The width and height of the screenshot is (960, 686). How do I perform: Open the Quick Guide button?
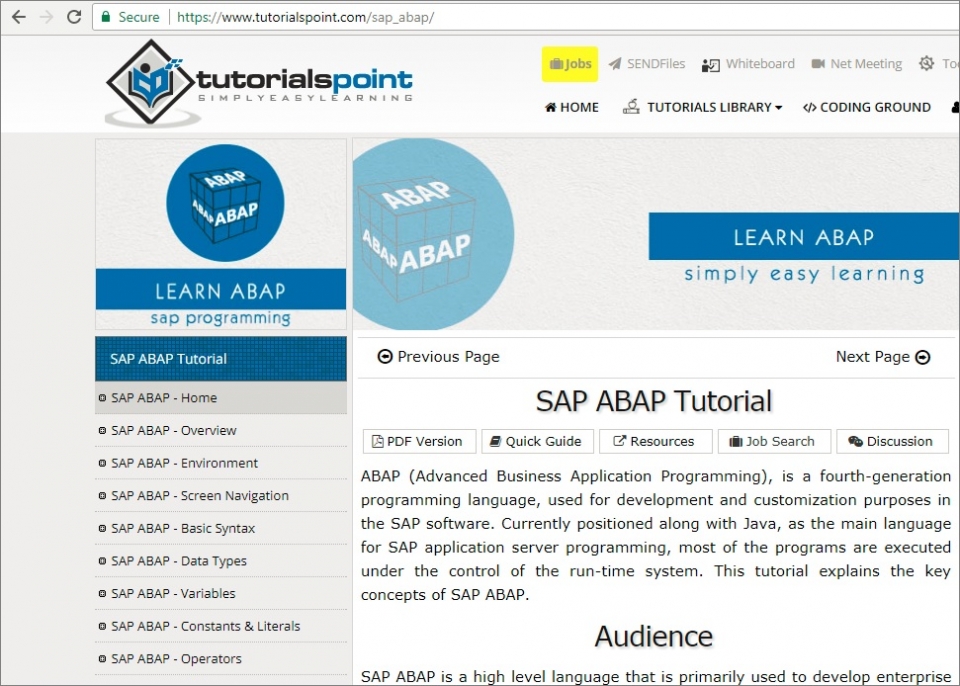click(538, 441)
